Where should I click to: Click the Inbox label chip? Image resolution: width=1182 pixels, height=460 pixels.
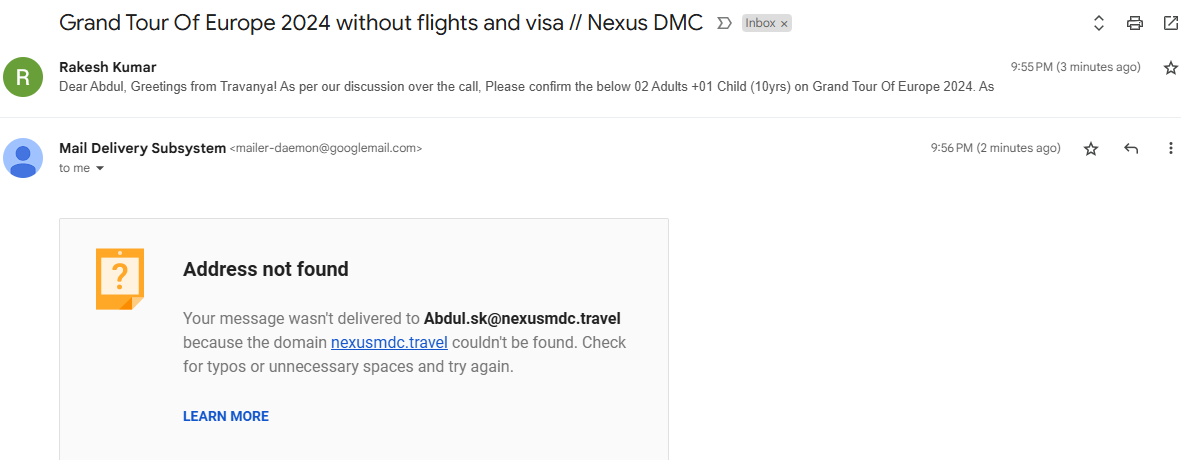761,23
